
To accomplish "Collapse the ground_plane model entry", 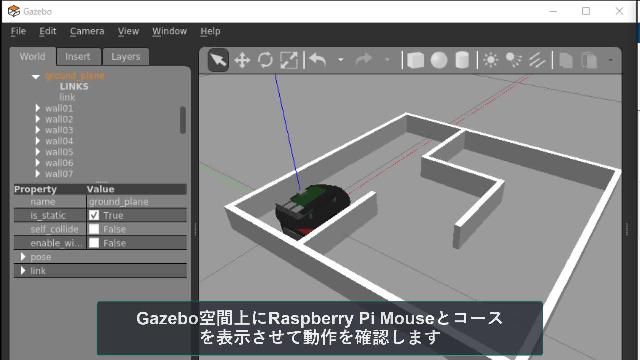I will (x=36, y=76).
